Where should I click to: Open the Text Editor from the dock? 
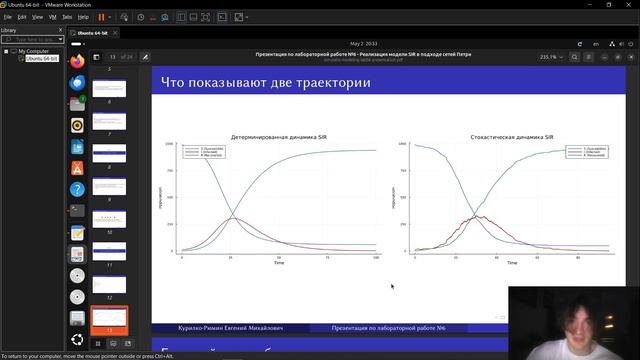pos(77,233)
